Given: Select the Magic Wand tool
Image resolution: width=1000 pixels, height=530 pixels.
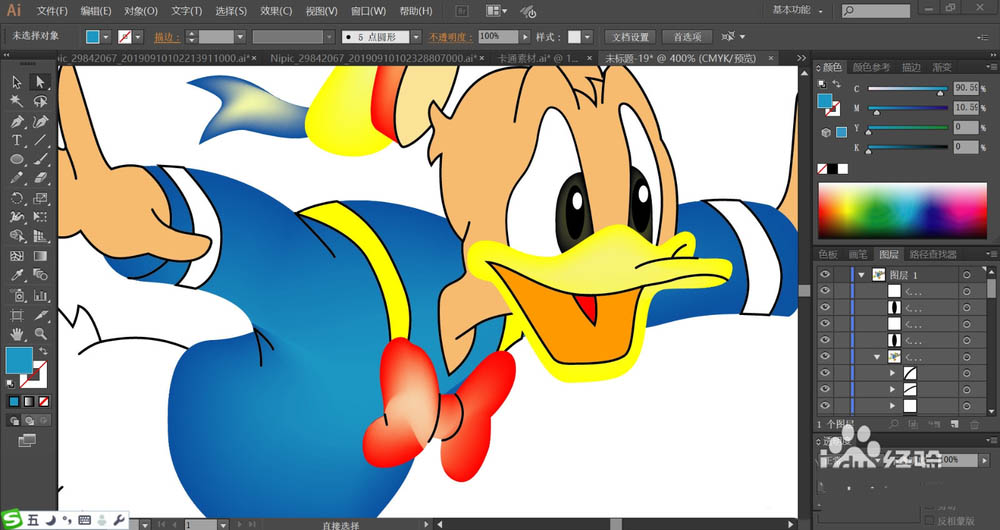Looking at the screenshot, I should pyautogui.click(x=17, y=101).
